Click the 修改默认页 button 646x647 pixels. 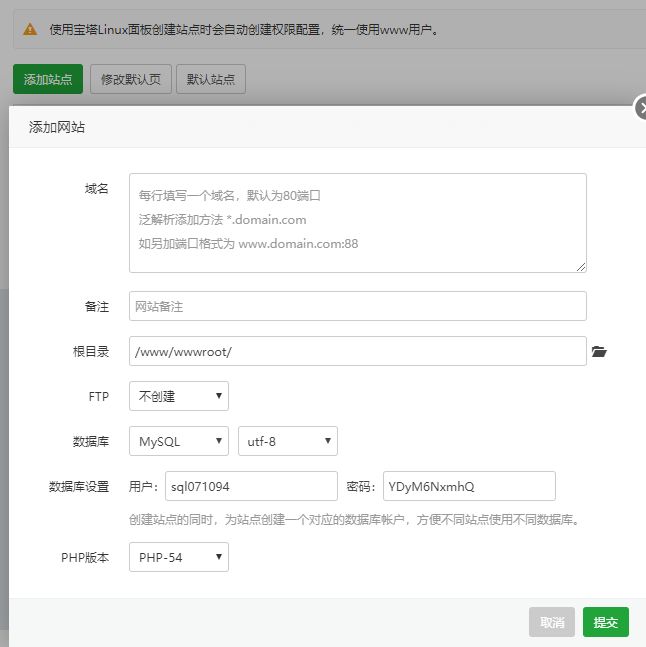(131, 79)
